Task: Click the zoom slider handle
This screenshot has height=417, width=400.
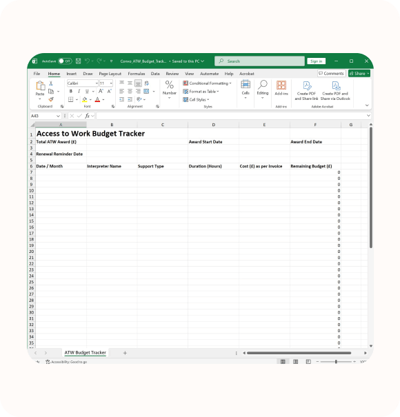Action: [336, 362]
